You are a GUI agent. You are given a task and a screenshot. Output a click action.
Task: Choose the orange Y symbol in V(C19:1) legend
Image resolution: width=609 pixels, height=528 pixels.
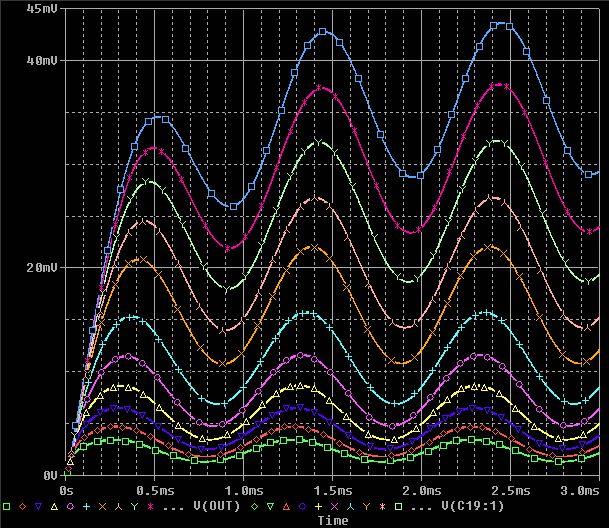[366, 506]
